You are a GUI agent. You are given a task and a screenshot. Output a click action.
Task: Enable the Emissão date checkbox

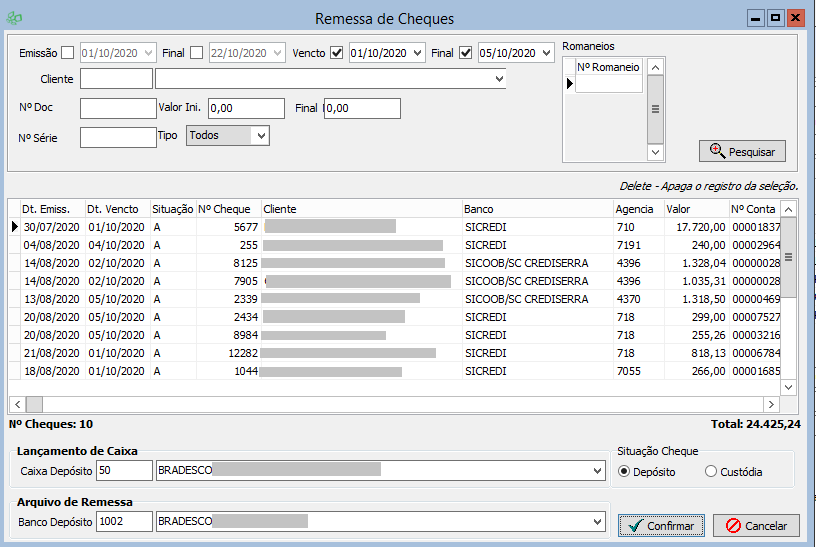click(68, 53)
